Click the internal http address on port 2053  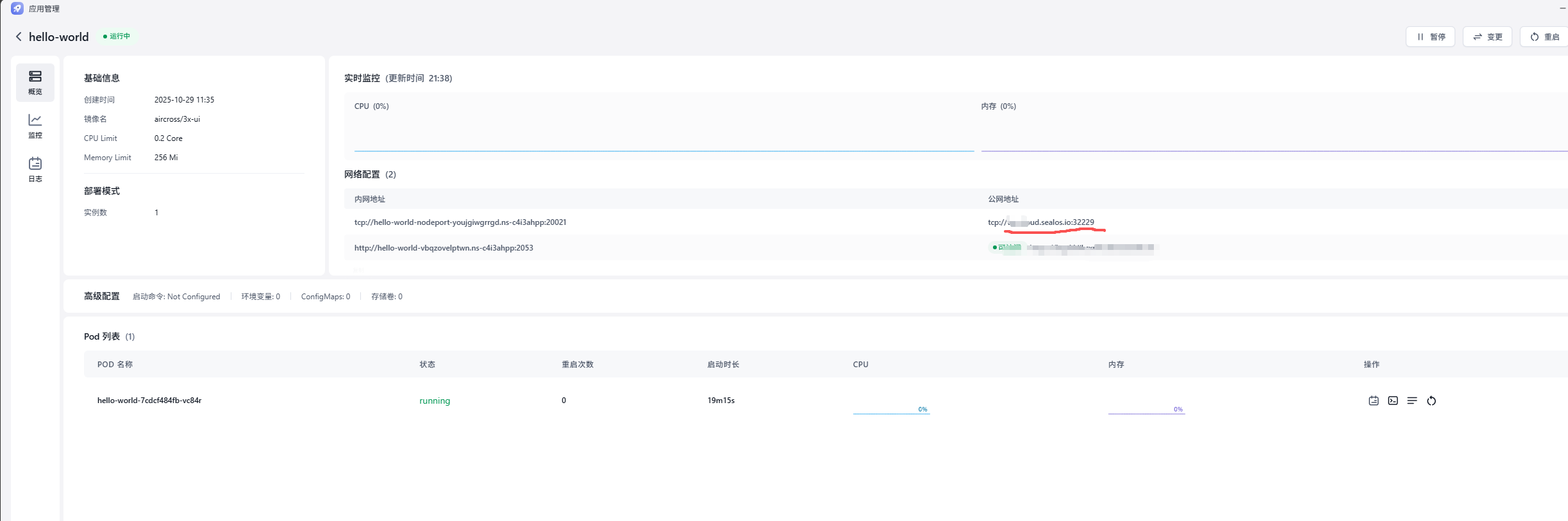tap(444, 248)
